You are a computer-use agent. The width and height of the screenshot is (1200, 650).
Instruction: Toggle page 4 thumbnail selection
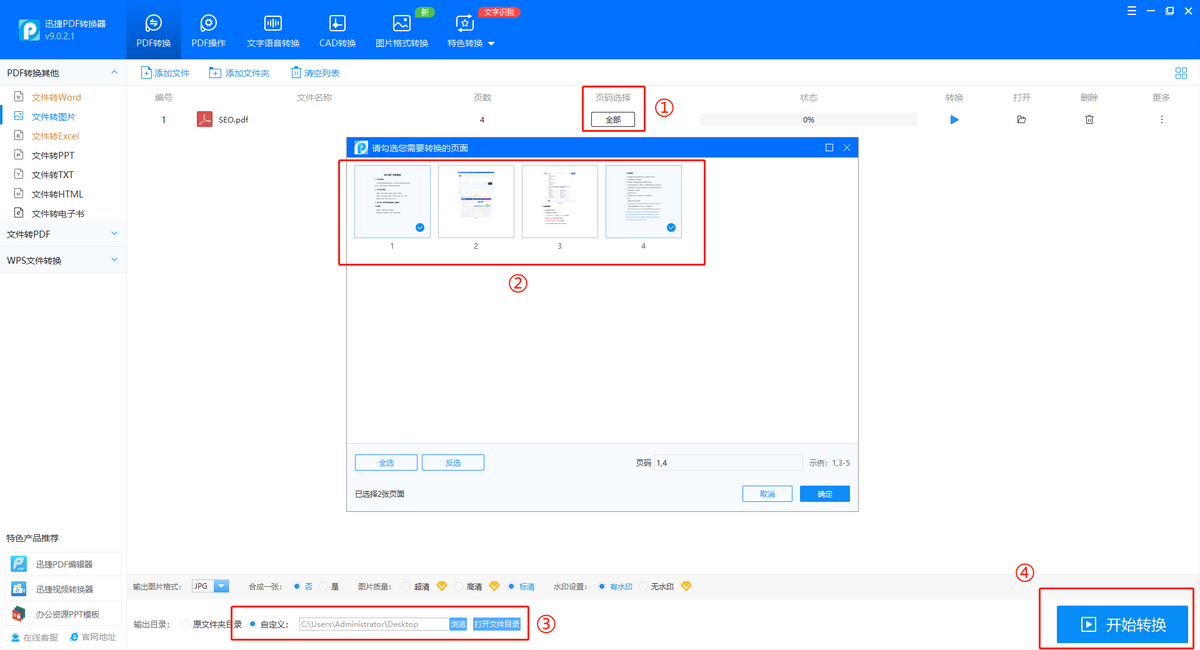[644, 201]
